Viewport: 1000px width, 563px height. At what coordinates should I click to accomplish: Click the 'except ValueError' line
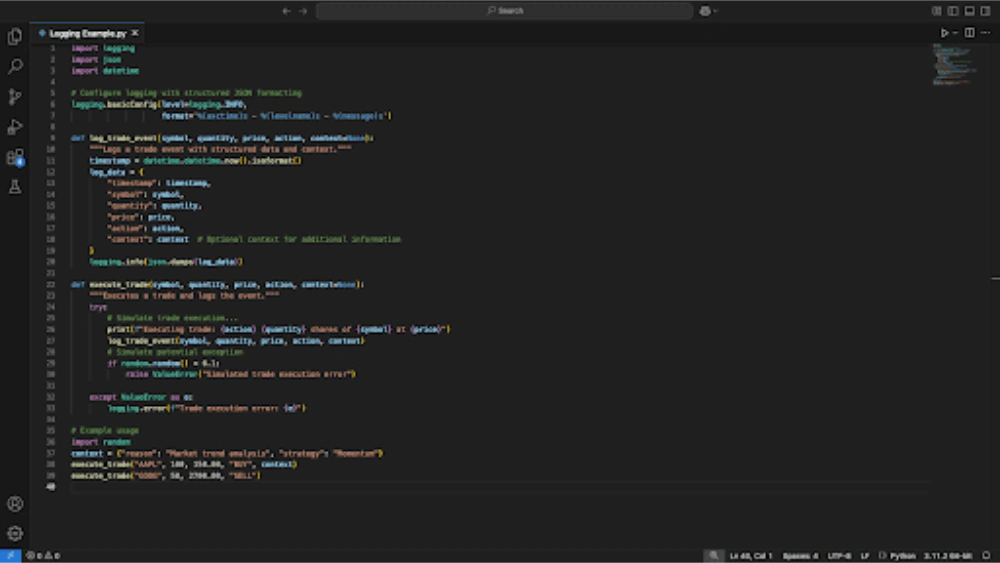tap(141, 397)
